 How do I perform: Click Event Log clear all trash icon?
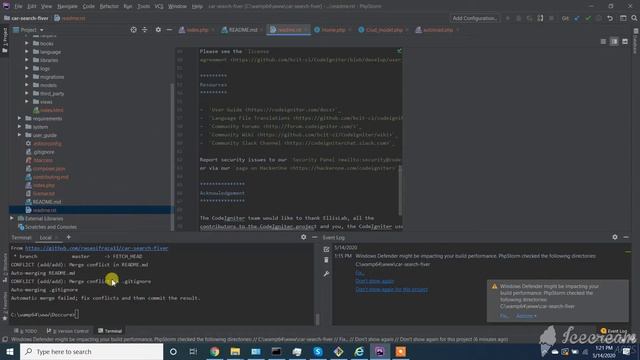[x=326, y=260]
